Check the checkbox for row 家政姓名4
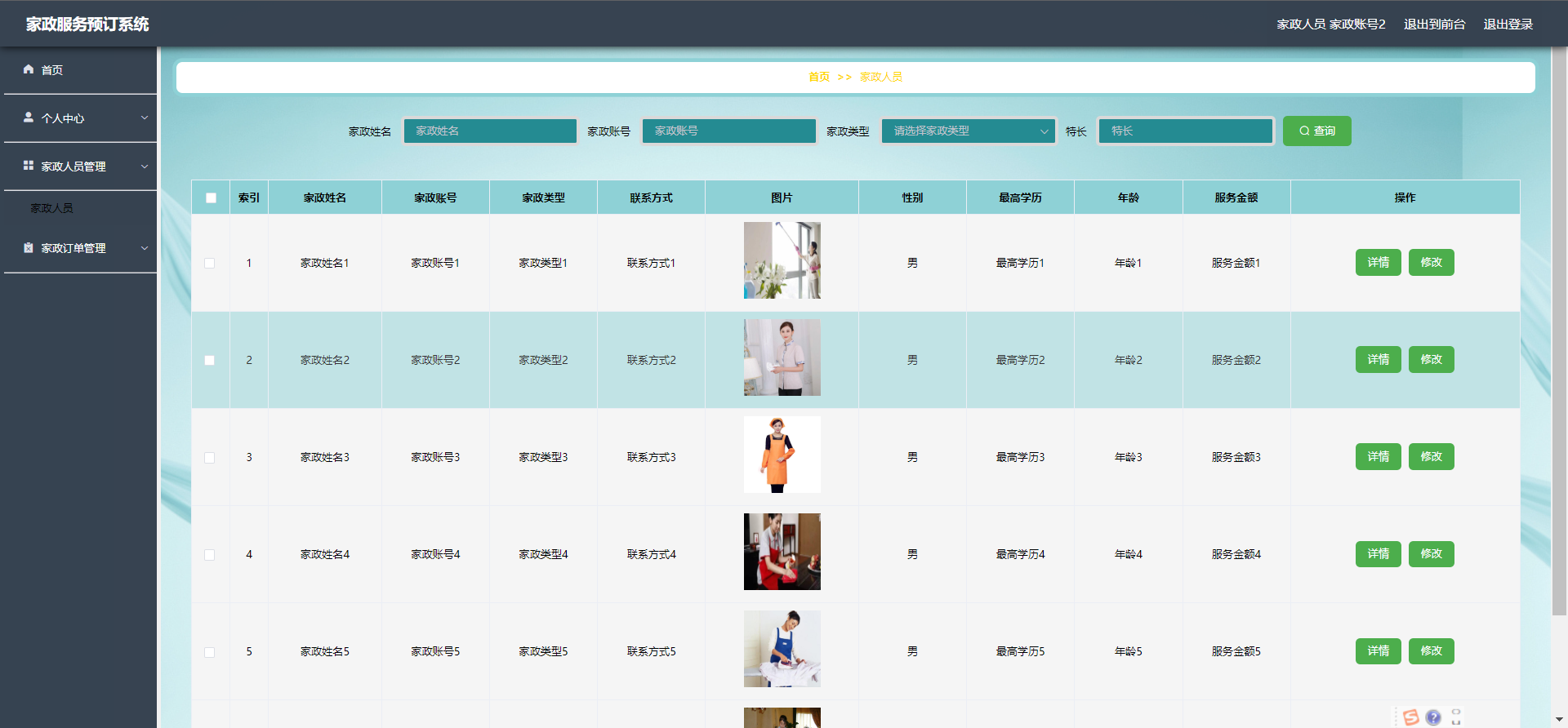 [x=210, y=554]
